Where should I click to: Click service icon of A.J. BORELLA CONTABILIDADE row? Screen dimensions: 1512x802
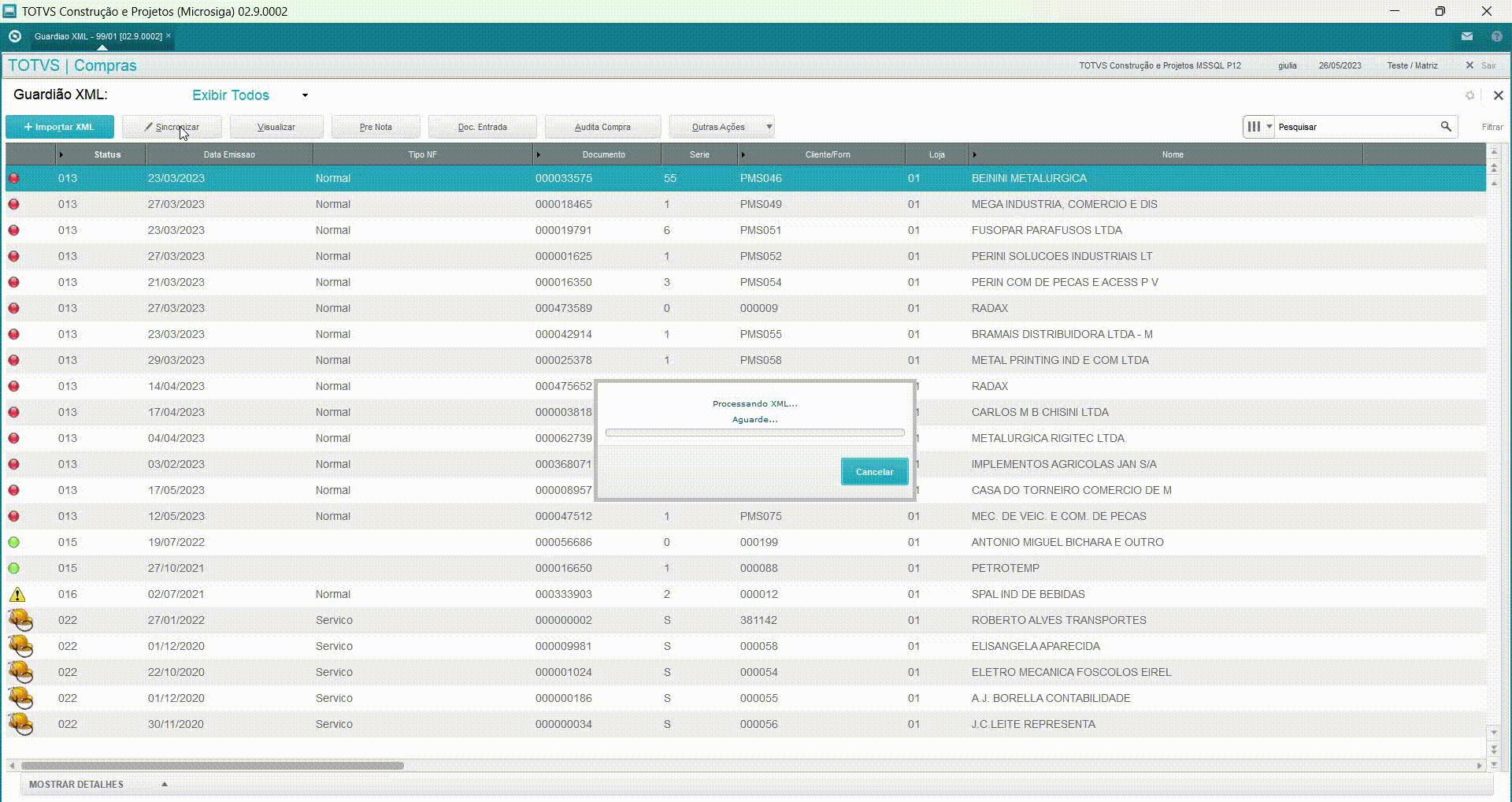(x=20, y=698)
